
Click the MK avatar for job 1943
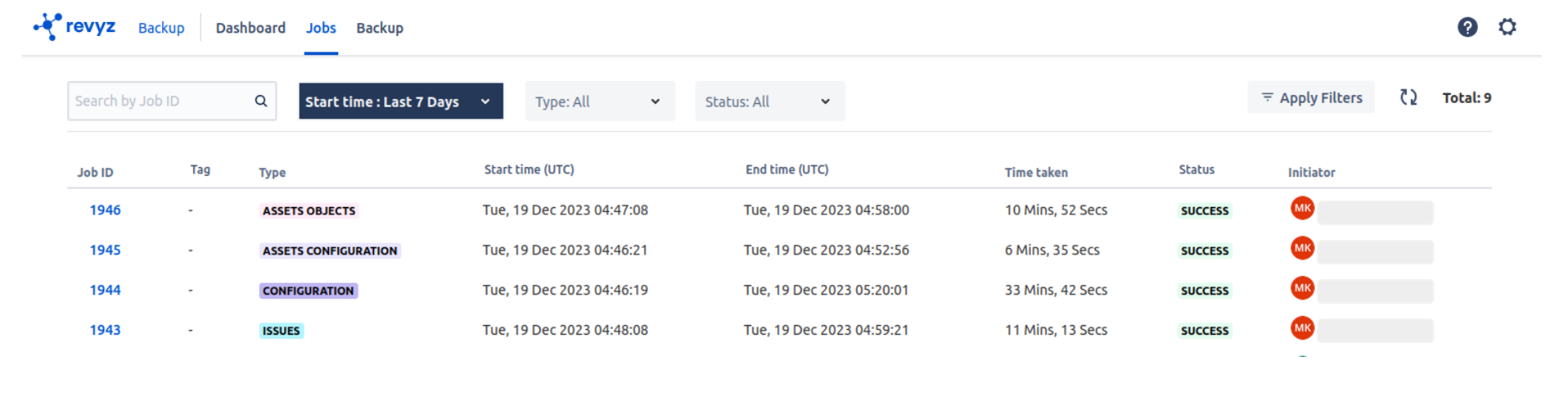pyautogui.click(x=1302, y=327)
